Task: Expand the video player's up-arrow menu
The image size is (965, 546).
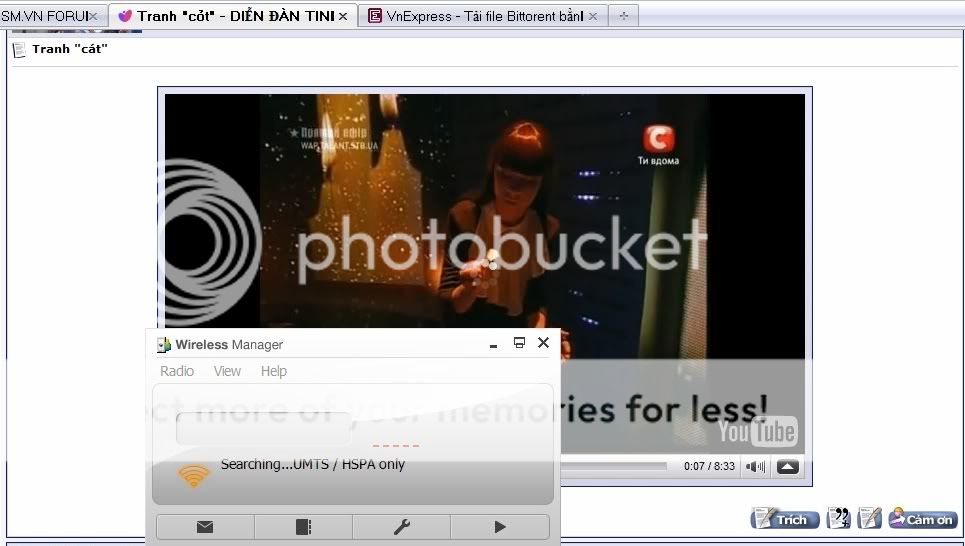Action: (788, 467)
